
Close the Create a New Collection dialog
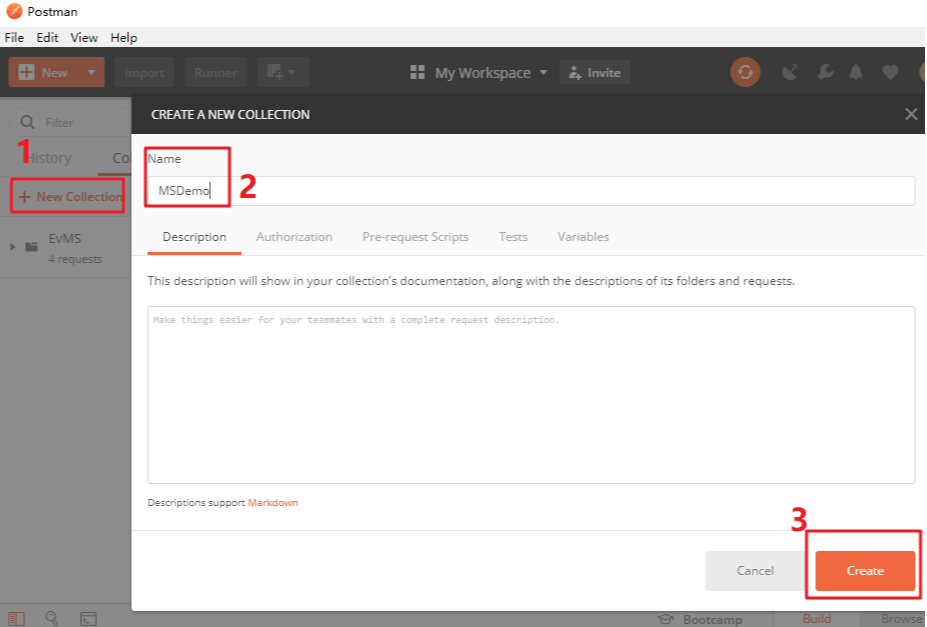[x=910, y=114]
